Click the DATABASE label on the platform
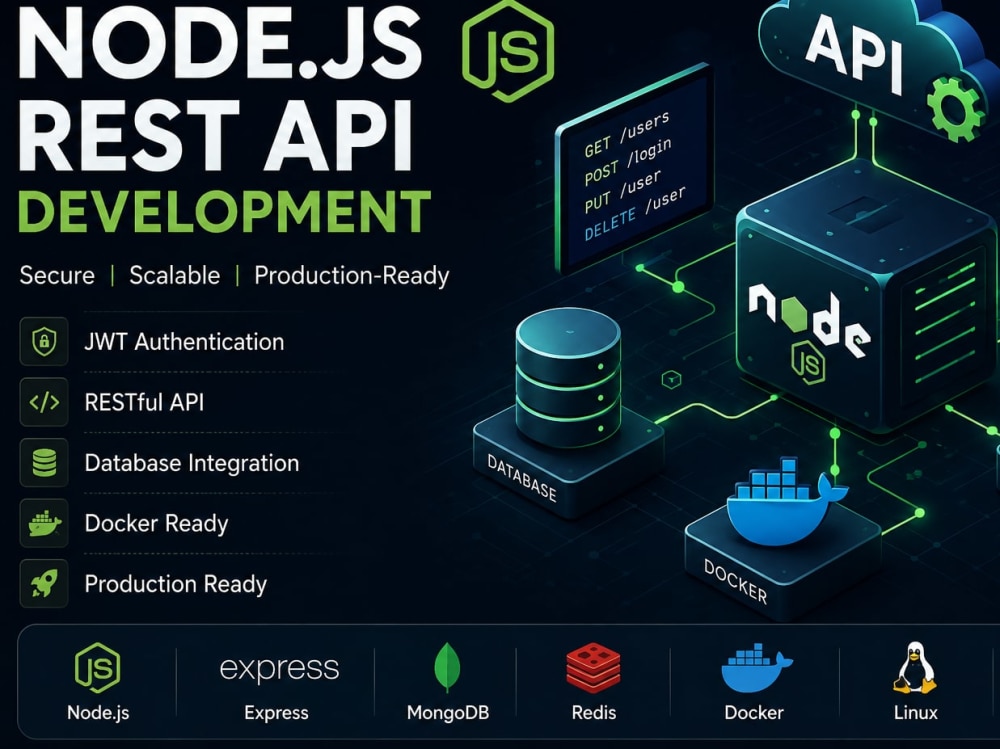The image size is (1000, 749). tap(522, 478)
